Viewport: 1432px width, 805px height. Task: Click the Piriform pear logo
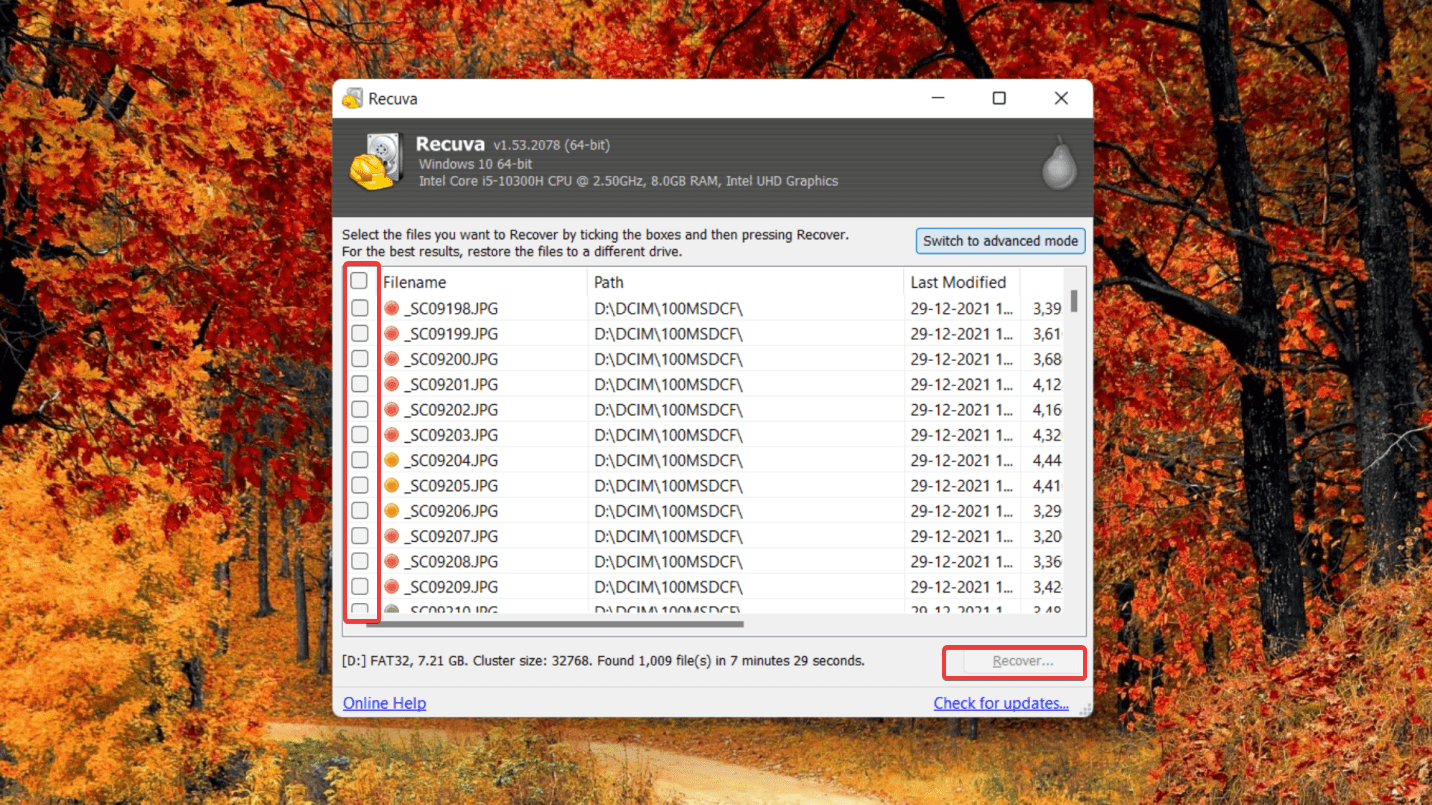tap(1059, 162)
